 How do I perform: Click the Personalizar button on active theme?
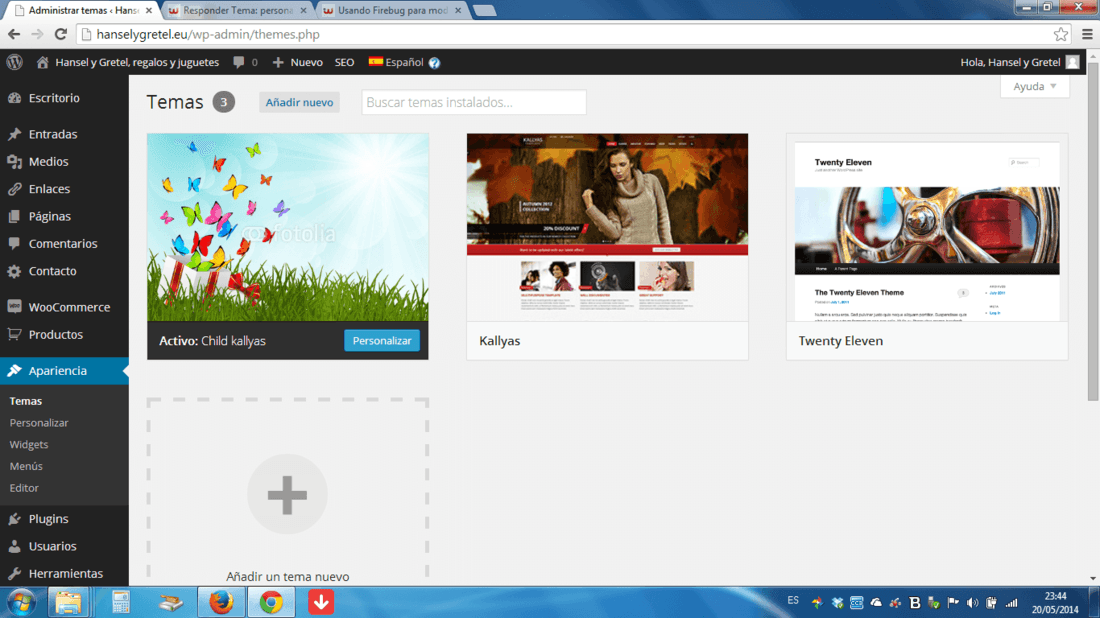coord(382,340)
